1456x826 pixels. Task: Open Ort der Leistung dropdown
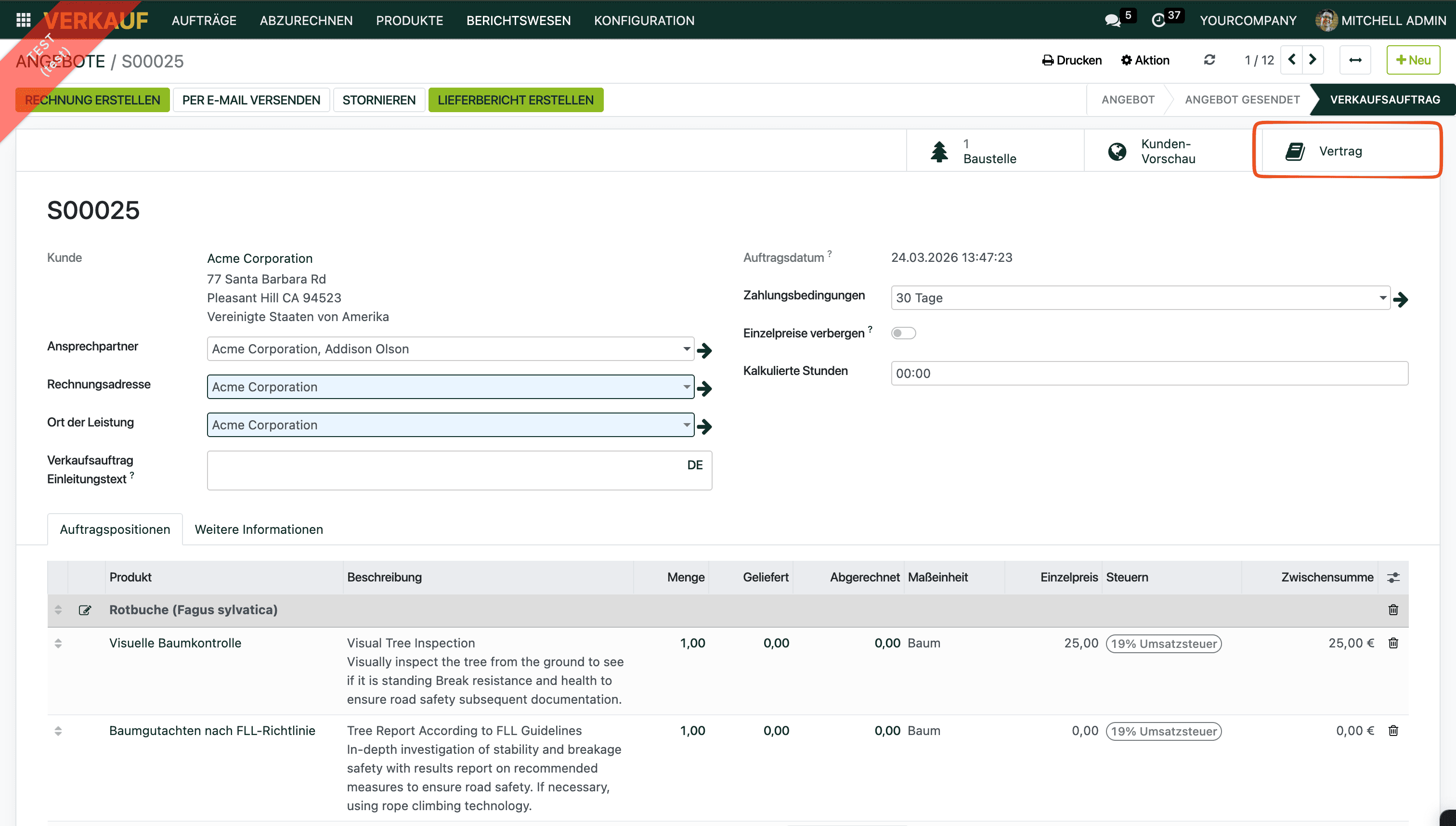tap(686, 425)
